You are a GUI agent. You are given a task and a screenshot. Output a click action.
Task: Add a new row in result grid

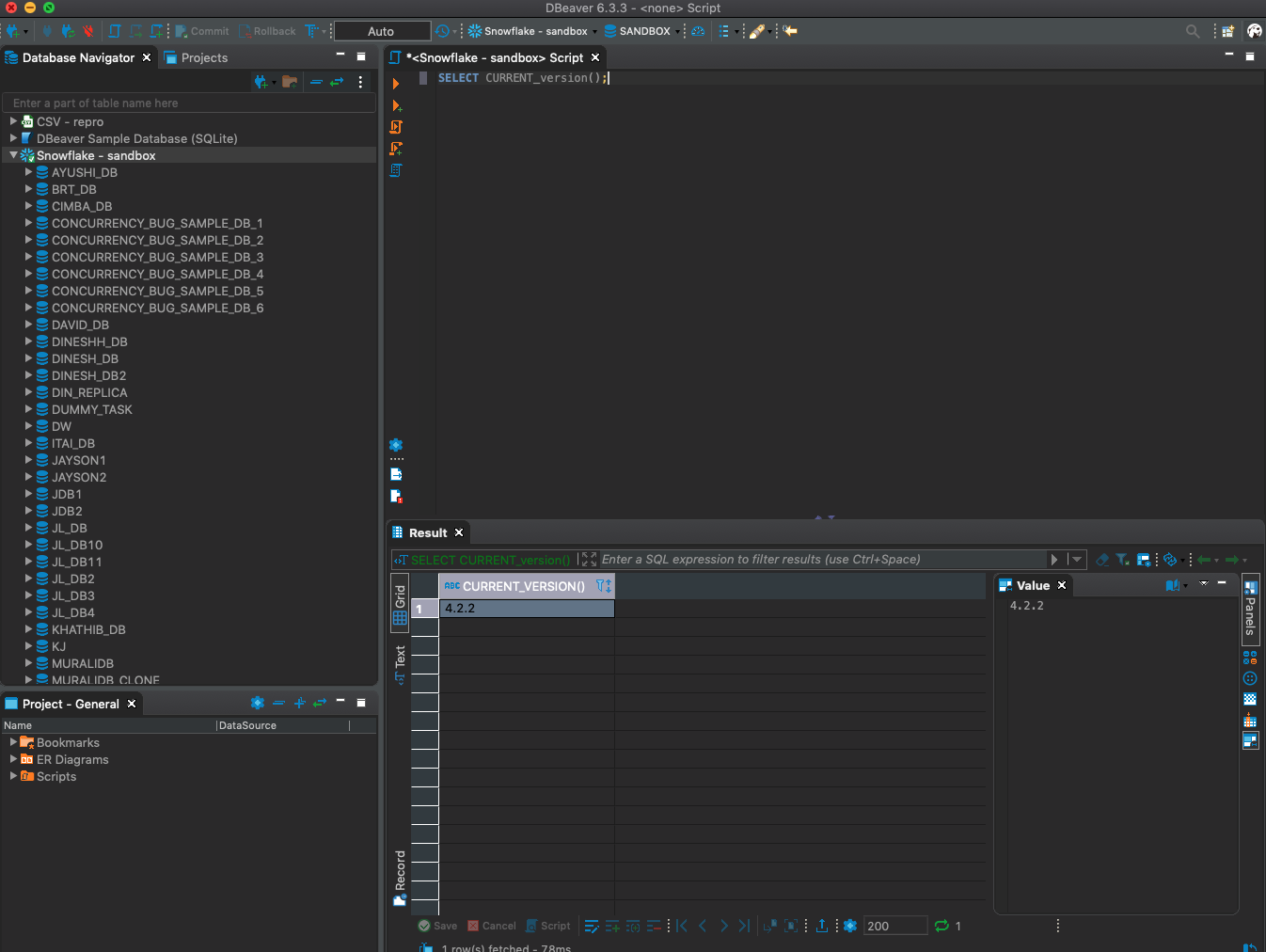[612, 927]
